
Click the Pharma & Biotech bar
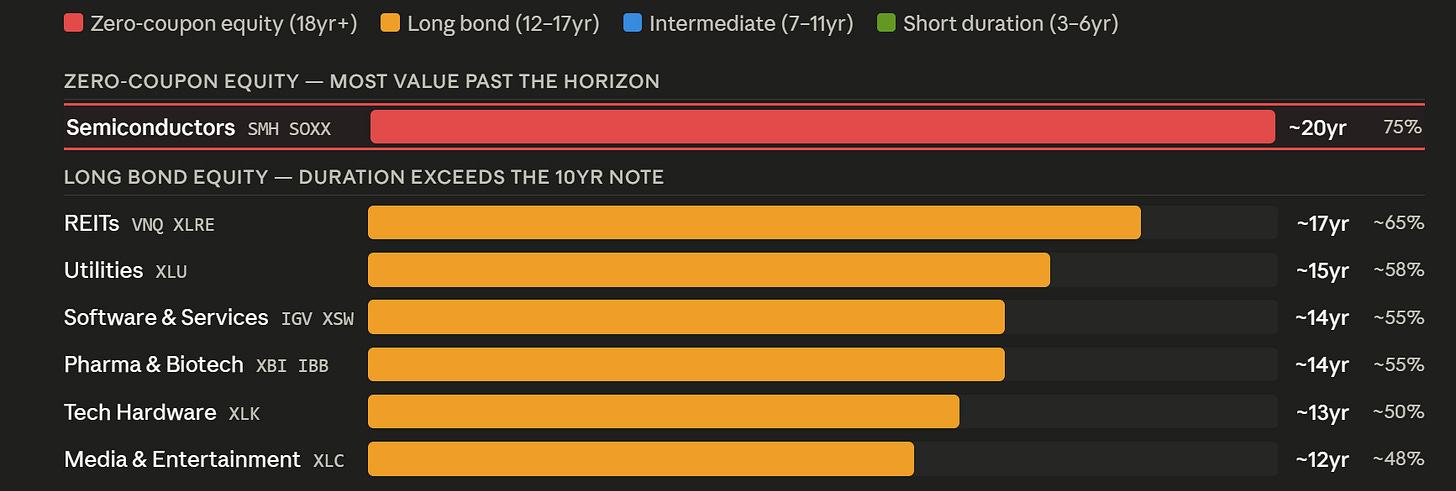point(686,364)
